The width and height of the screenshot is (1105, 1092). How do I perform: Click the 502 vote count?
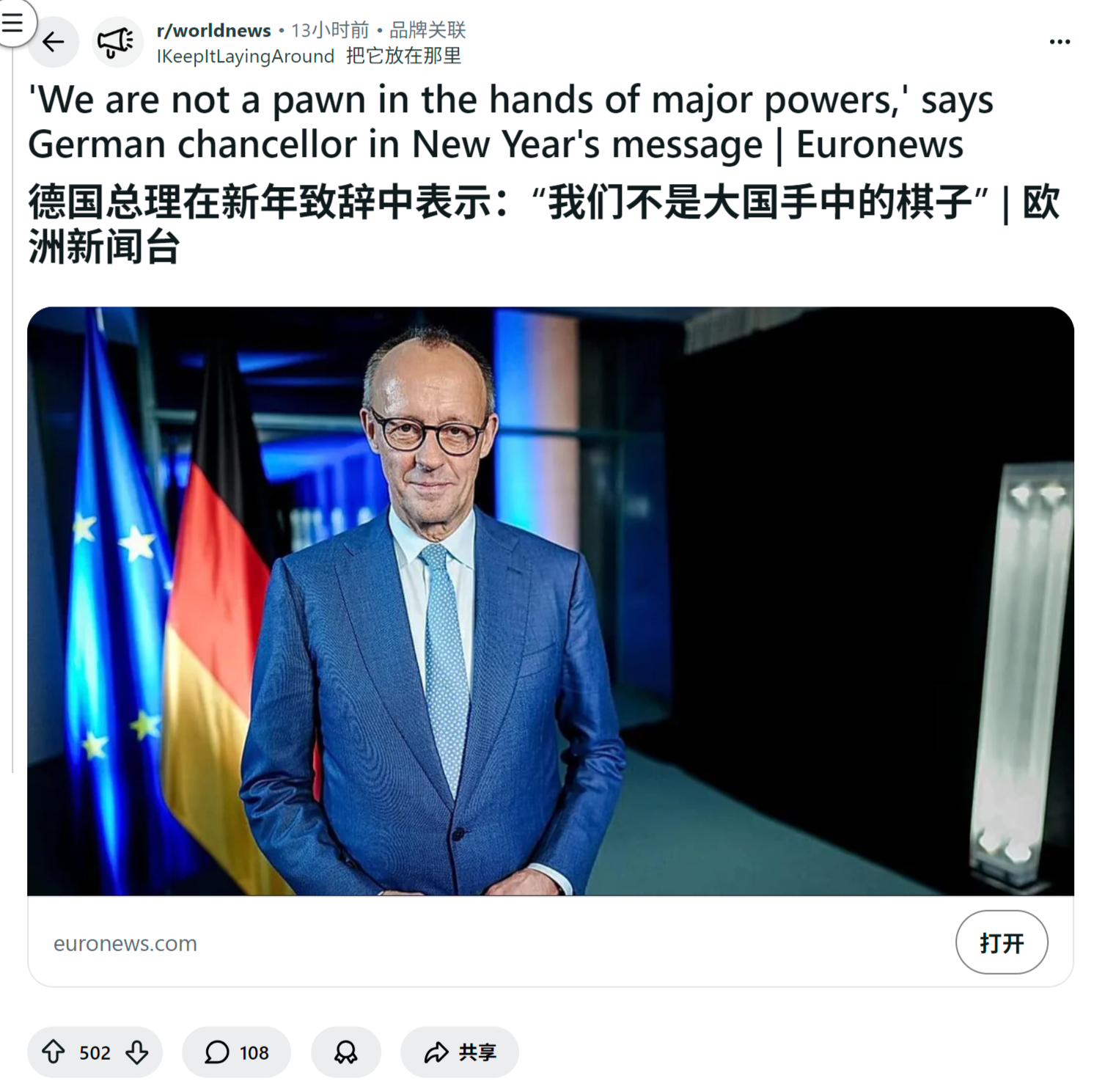pos(95,1052)
